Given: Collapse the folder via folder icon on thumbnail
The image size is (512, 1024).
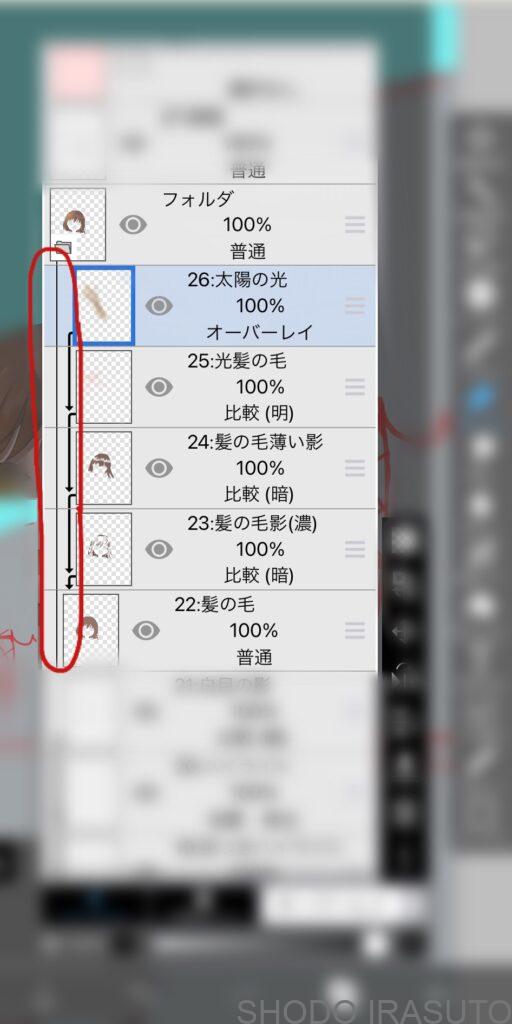Looking at the screenshot, I should click(63, 247).
